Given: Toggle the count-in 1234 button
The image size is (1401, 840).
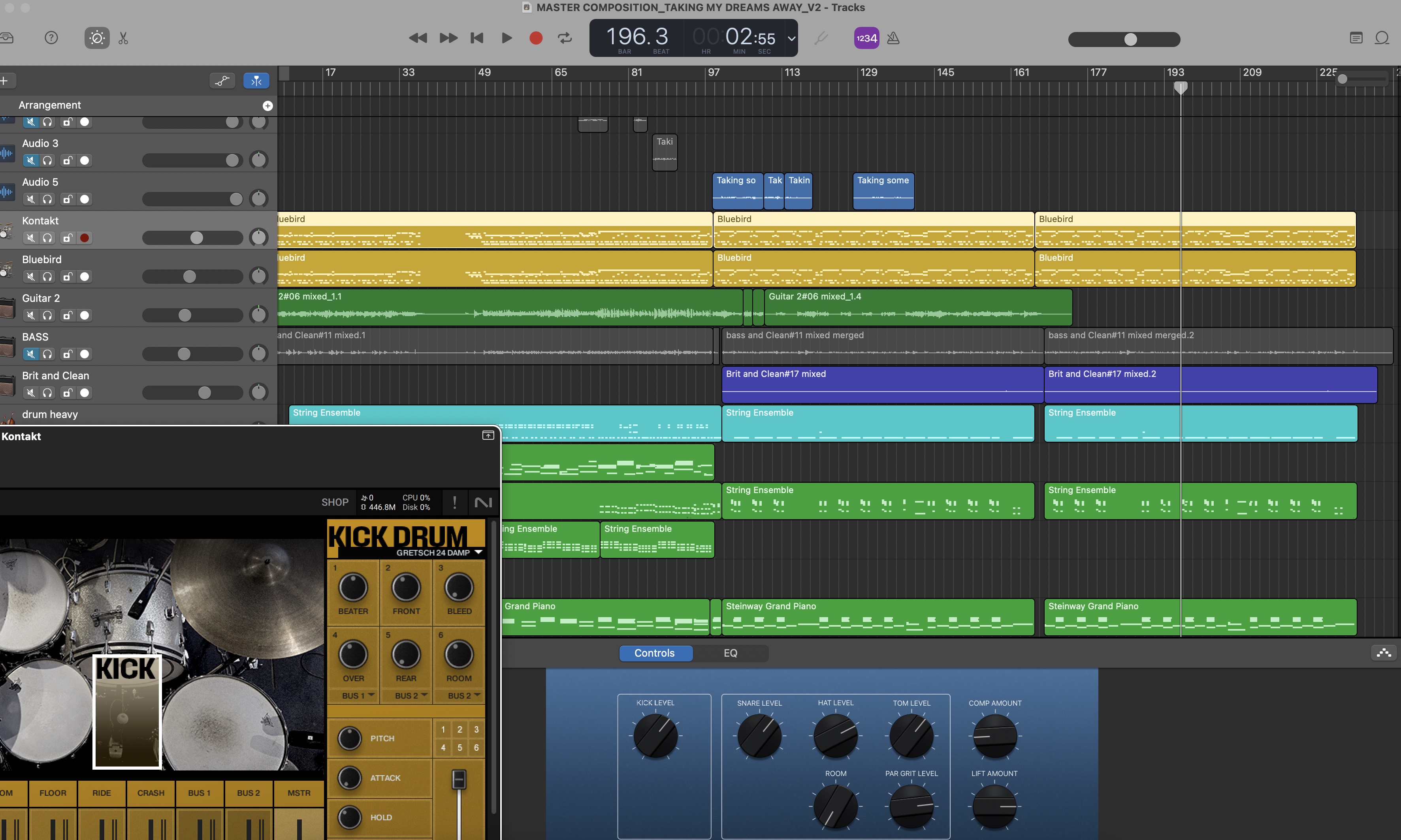Looking at the screenshot, I should (x=866, y=38).
